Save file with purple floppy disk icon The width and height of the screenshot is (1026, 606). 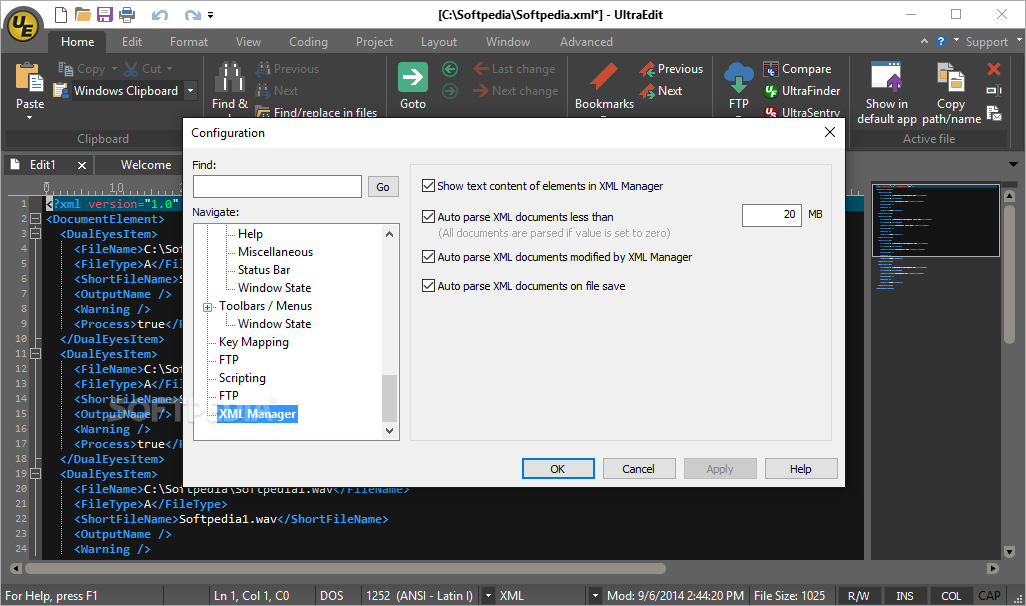[x=105, y=14]
